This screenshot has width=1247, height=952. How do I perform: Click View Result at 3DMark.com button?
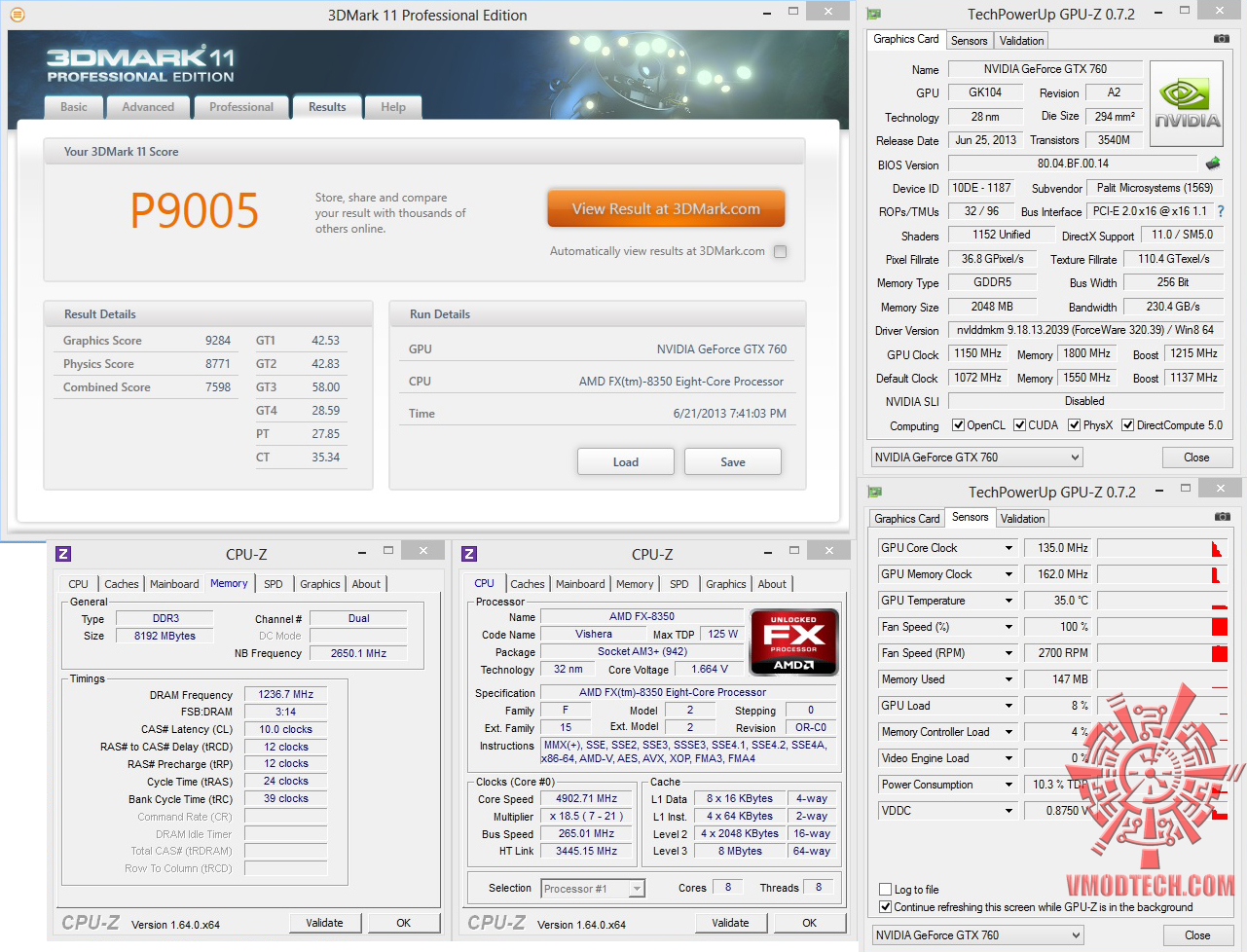click(666, 209)
